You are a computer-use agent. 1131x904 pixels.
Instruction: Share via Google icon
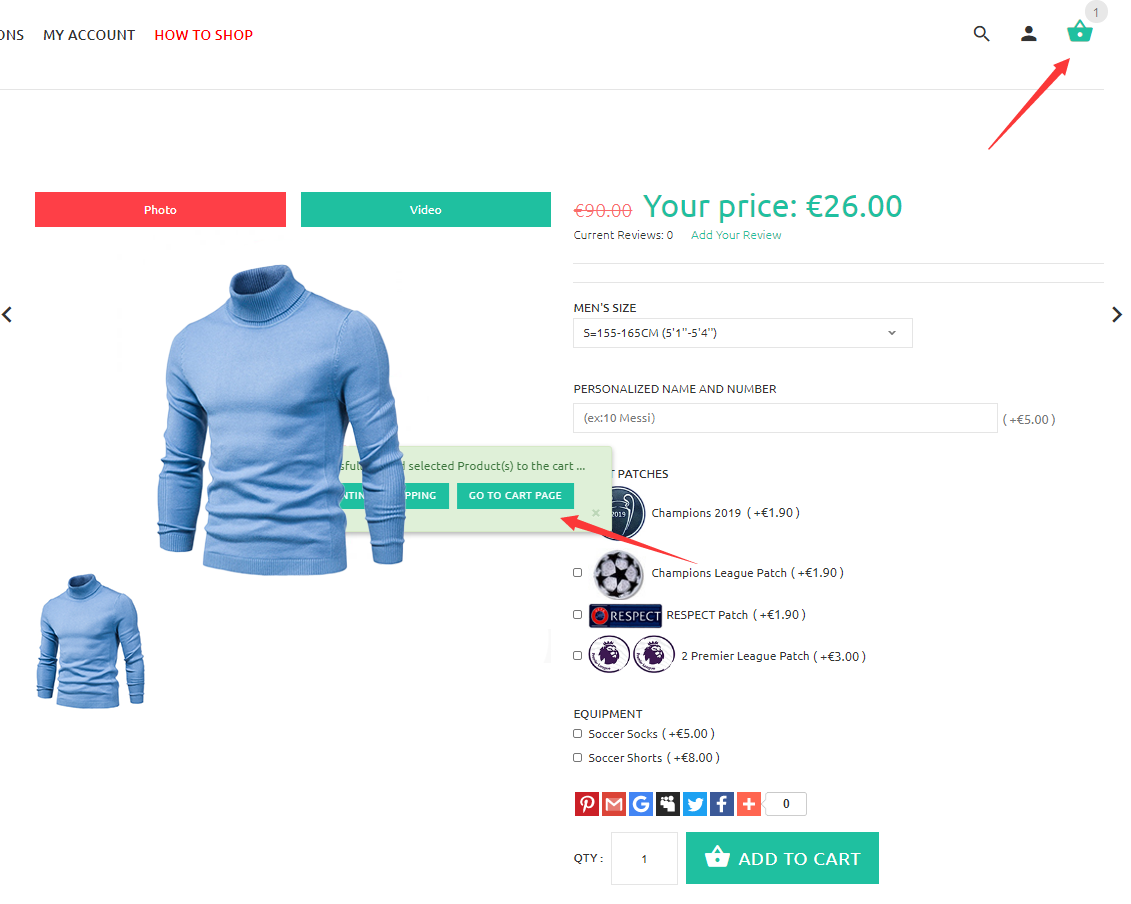point(641,804)
